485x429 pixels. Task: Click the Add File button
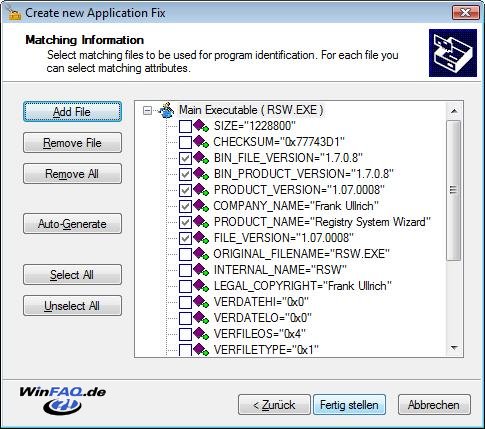(72, 112)
